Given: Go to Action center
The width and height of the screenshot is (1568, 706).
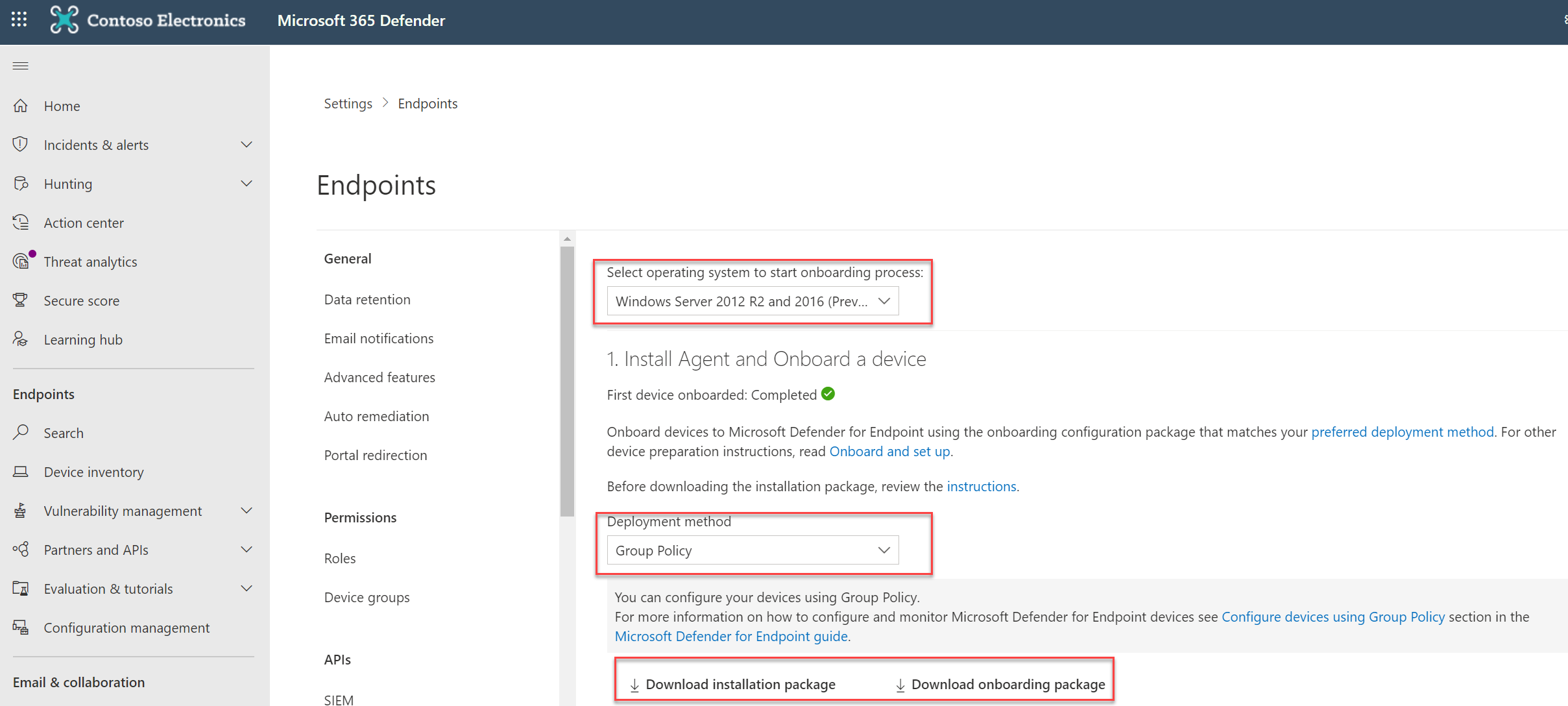Looking at the screenshot, I should [84, 223].
